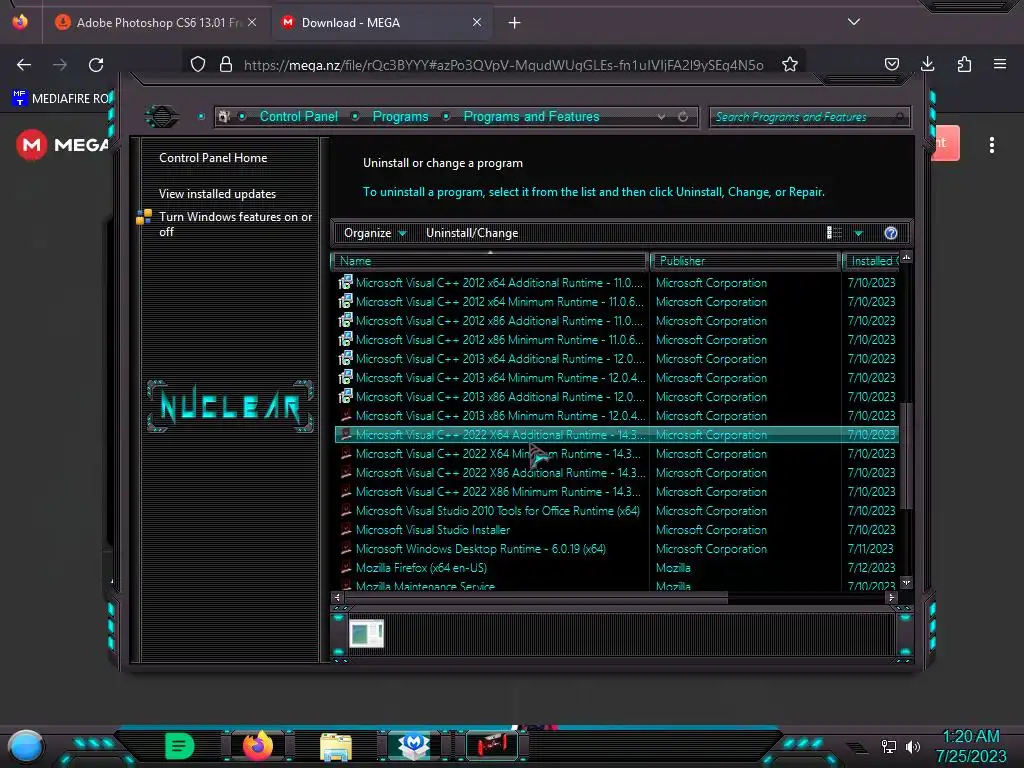Click Programs and Features breadcrumb

(x=531, y=116)
